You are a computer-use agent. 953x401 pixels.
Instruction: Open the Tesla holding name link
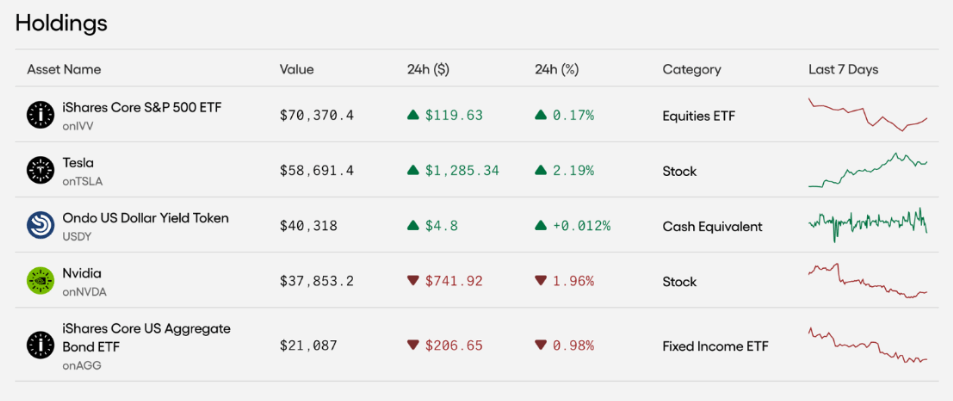pos(78,163)
